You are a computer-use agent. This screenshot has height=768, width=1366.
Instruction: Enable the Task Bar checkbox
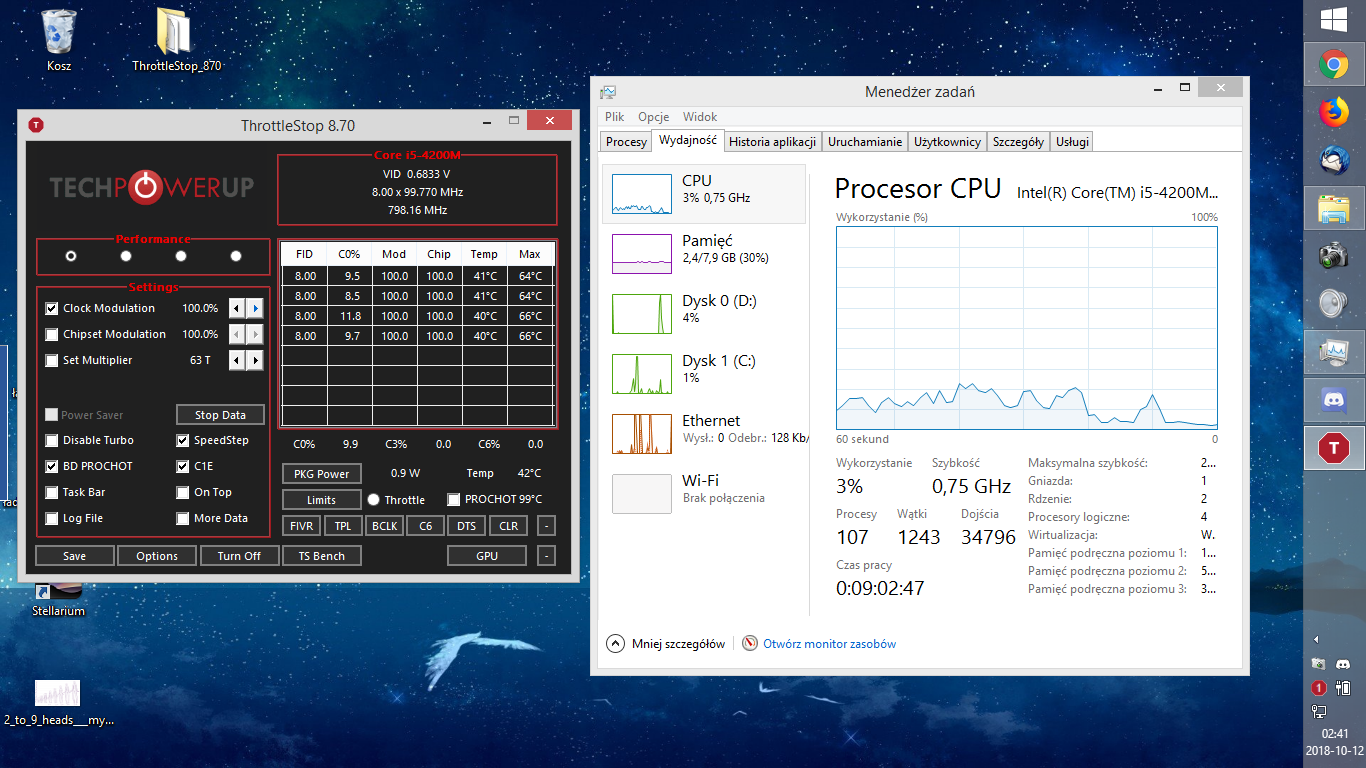click(x=52, y=492)
